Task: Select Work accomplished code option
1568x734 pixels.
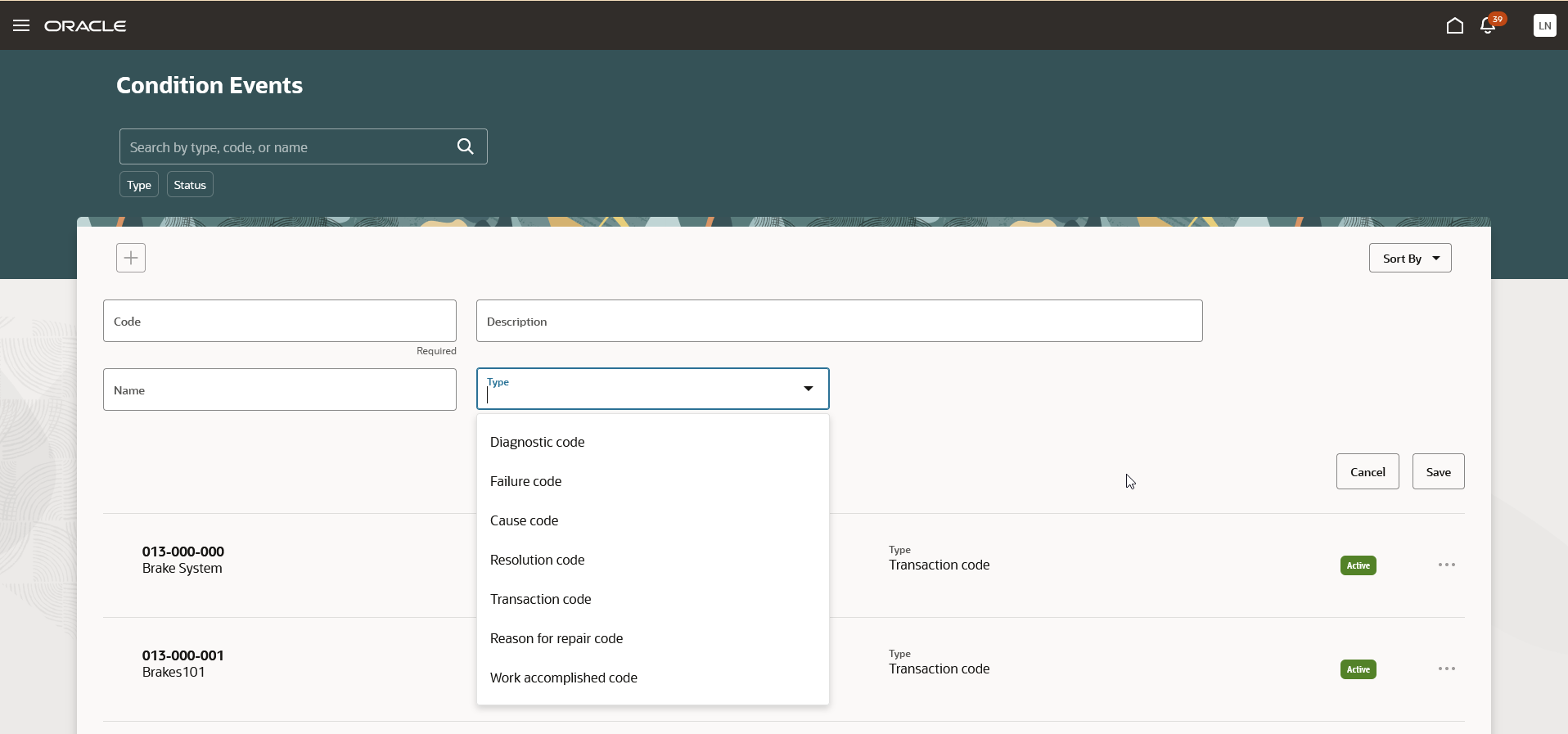Action: coord(653,678)
